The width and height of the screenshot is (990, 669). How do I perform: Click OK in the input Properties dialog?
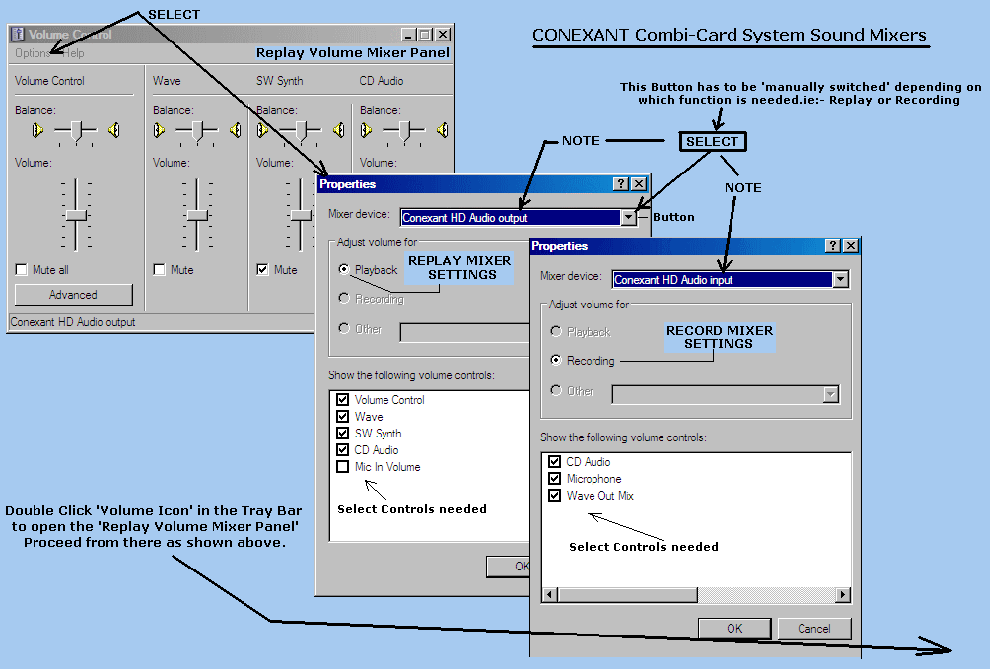[734, 629]
